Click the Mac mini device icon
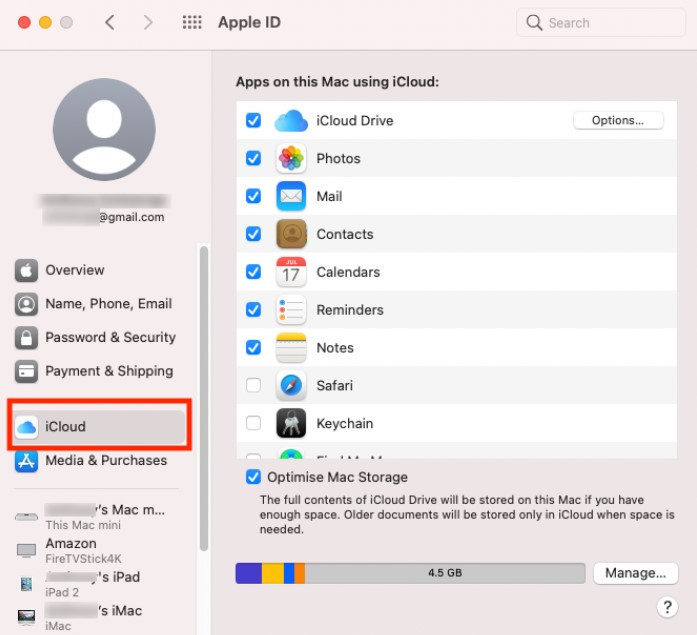The width and height of the screenshot is (697, 635). (x=26, y=517)
